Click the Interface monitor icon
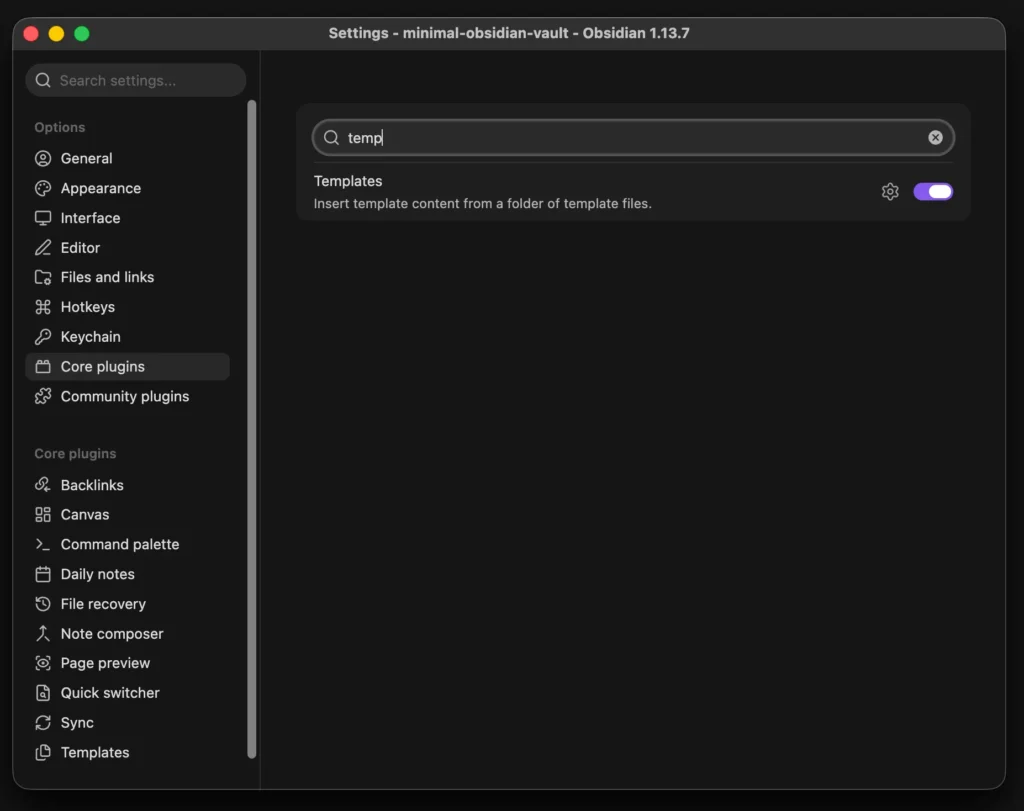Viewport: 1024px width, 811px height. click(43, 218)
